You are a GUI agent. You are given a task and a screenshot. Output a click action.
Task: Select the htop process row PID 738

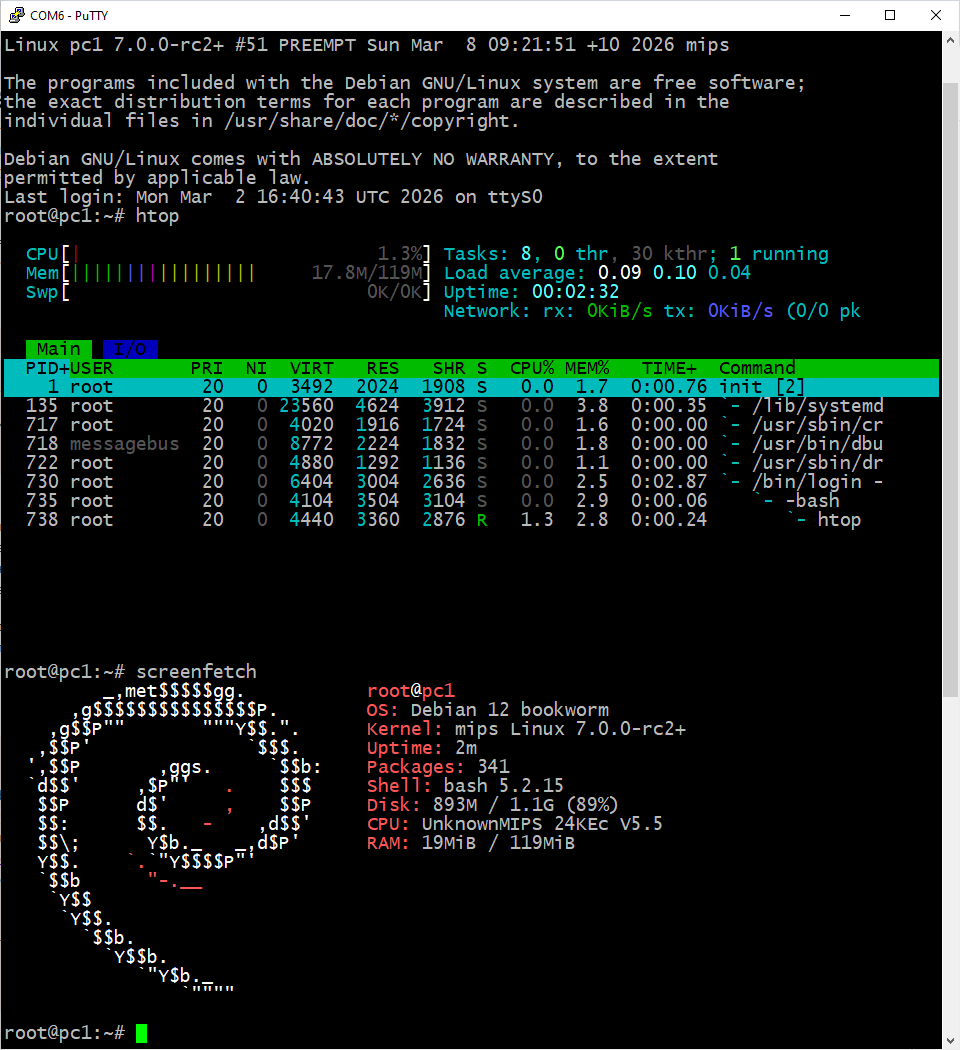pos(471,520)
